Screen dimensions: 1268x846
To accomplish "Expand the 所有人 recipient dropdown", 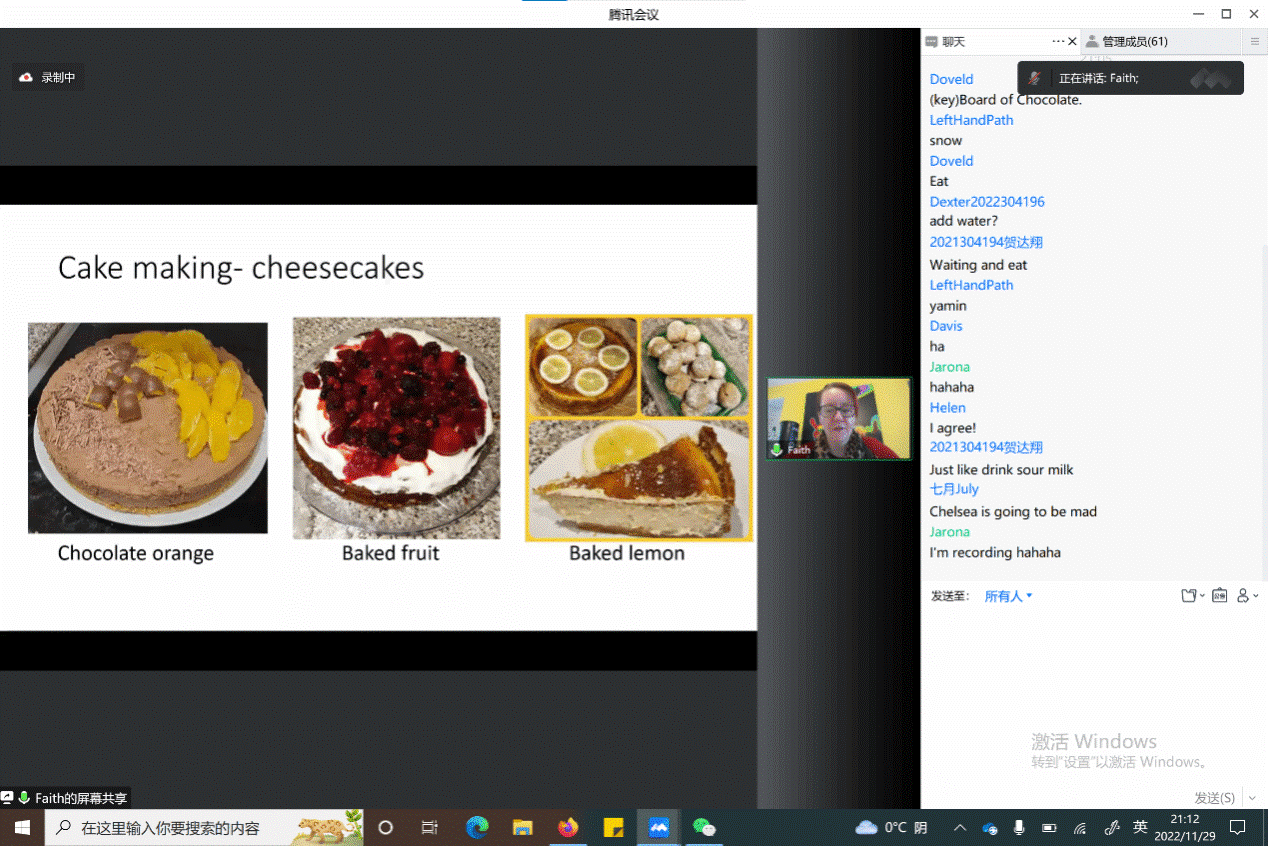I will coord(1008,596).
